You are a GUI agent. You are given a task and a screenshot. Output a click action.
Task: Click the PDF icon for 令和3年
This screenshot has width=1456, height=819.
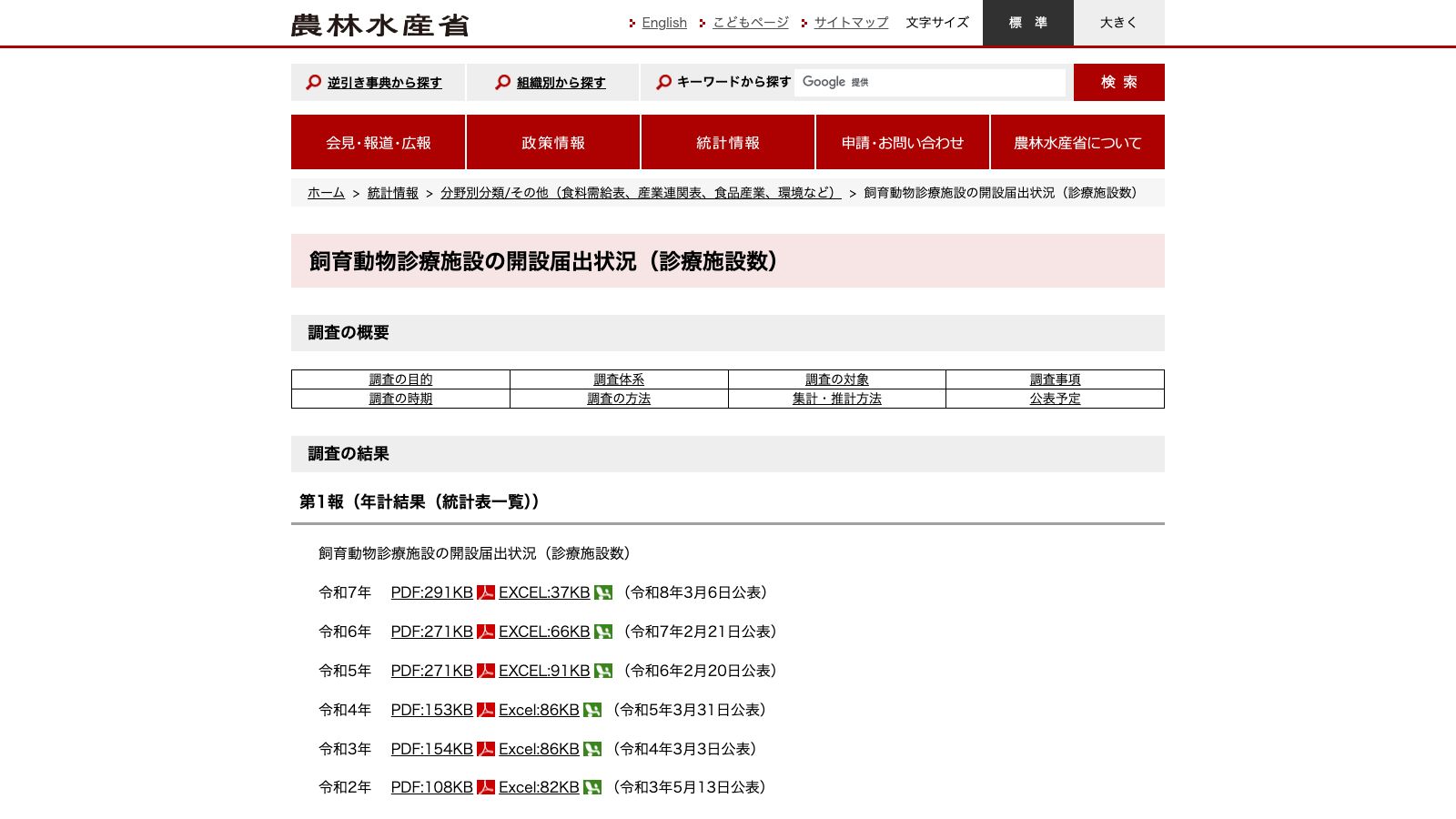click(x=486, y=749)
